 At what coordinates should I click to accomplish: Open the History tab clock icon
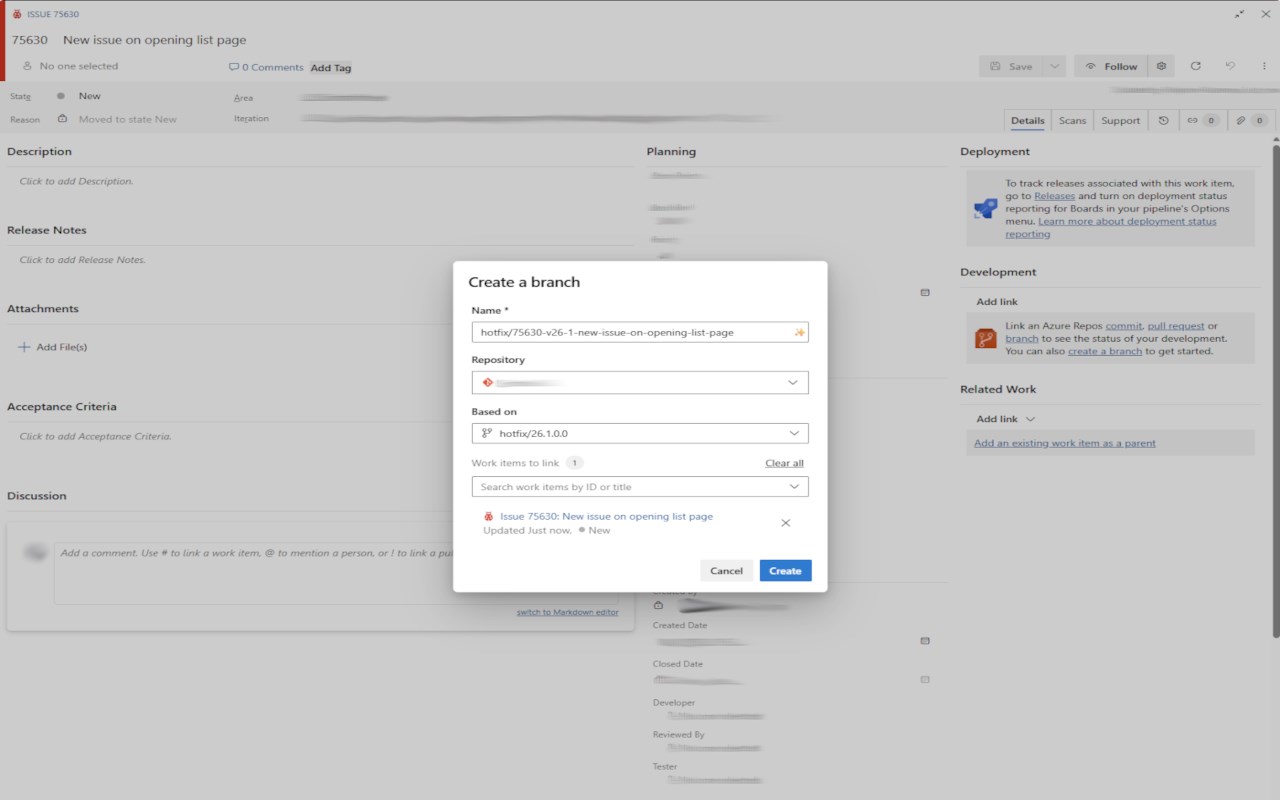pyautogui.click(x=1163, y=120)
